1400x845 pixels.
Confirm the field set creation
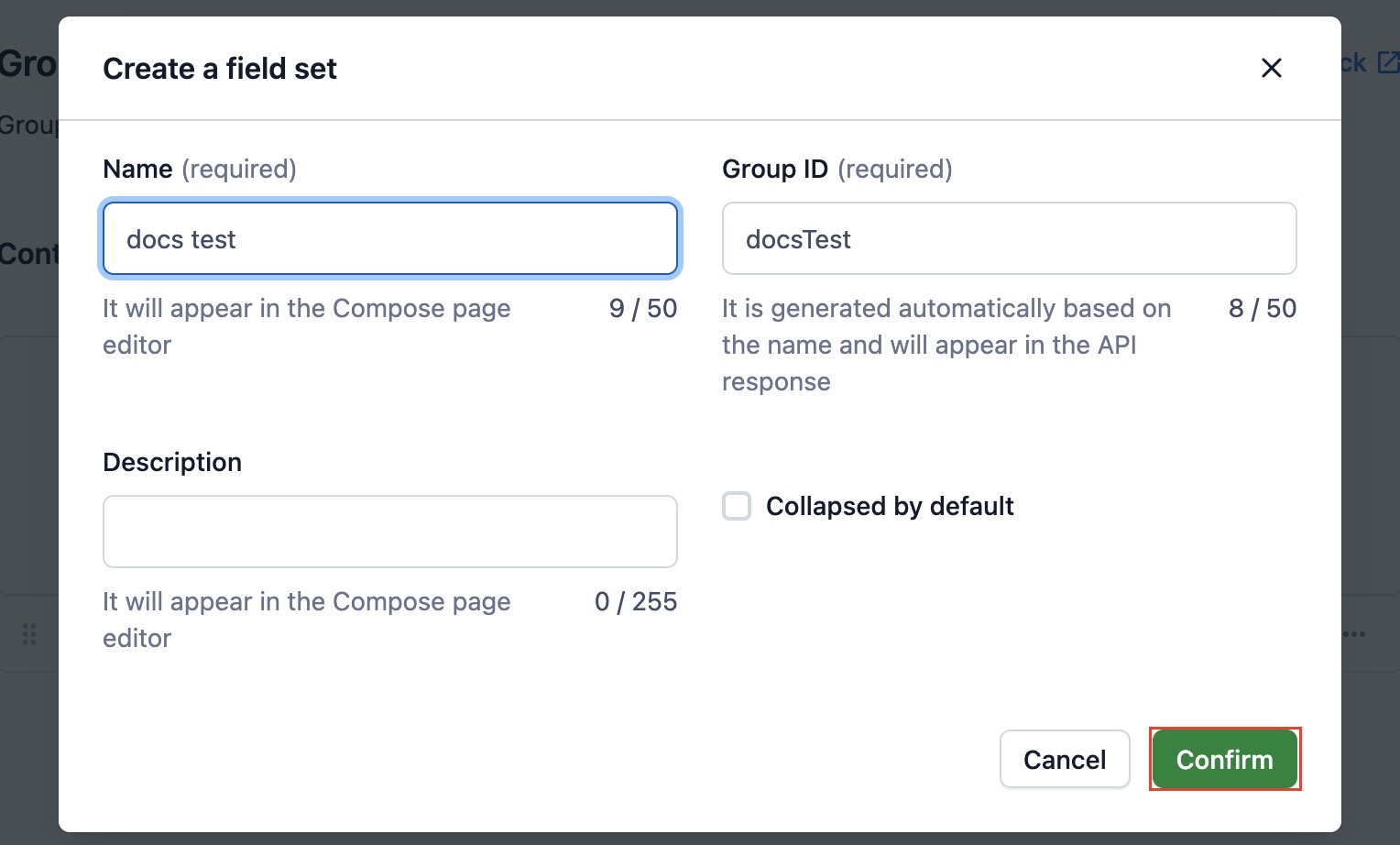coord(1224,759)
